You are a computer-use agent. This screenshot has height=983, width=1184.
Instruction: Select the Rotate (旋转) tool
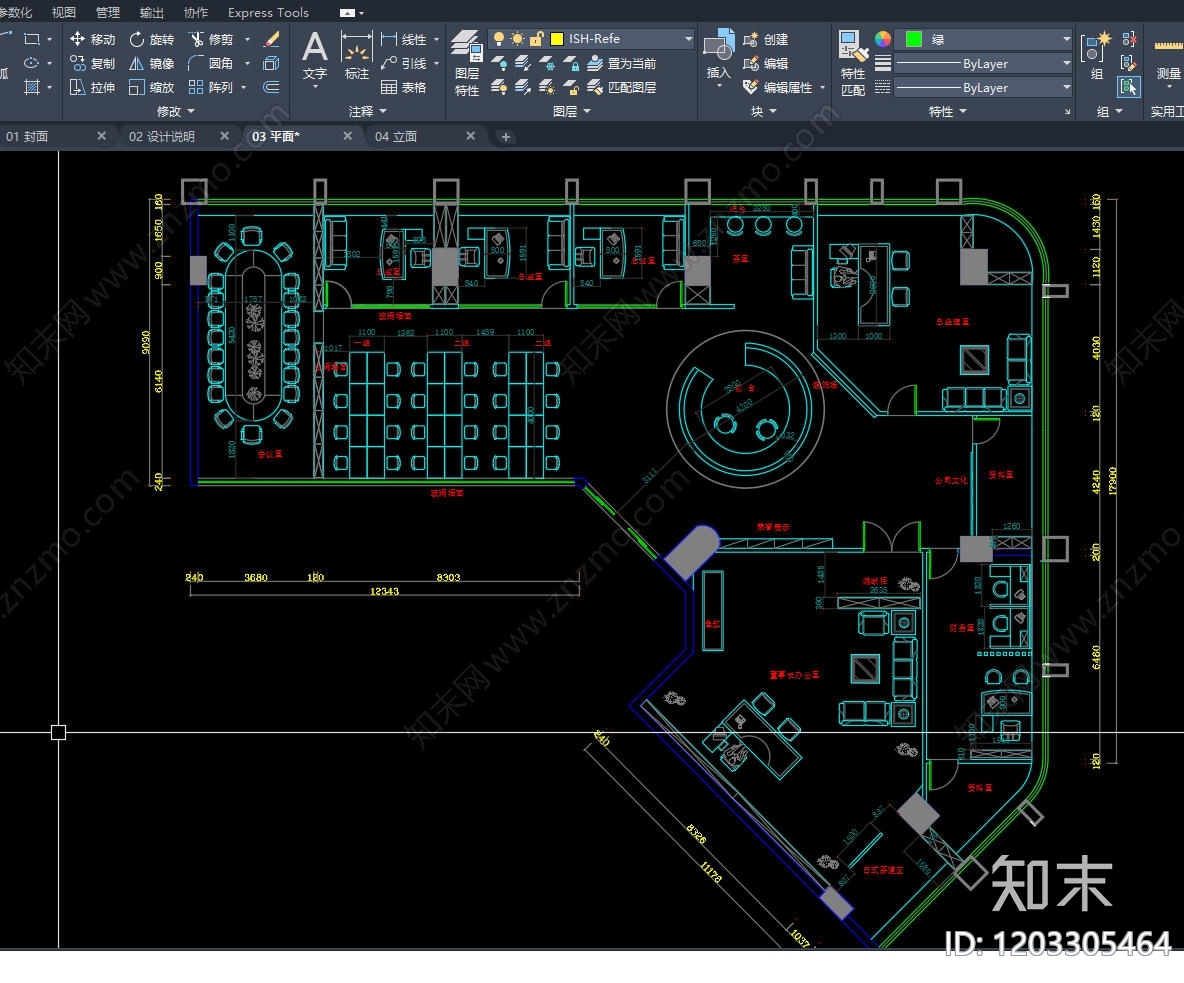pos(152,39)
